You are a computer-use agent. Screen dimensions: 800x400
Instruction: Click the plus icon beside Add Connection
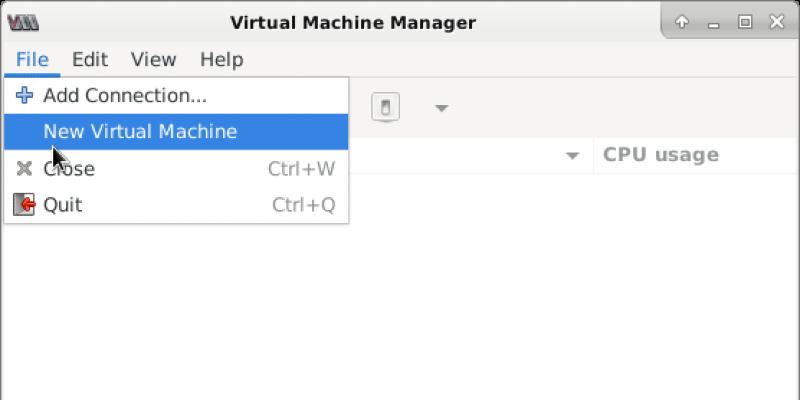[x=25, y=96]
